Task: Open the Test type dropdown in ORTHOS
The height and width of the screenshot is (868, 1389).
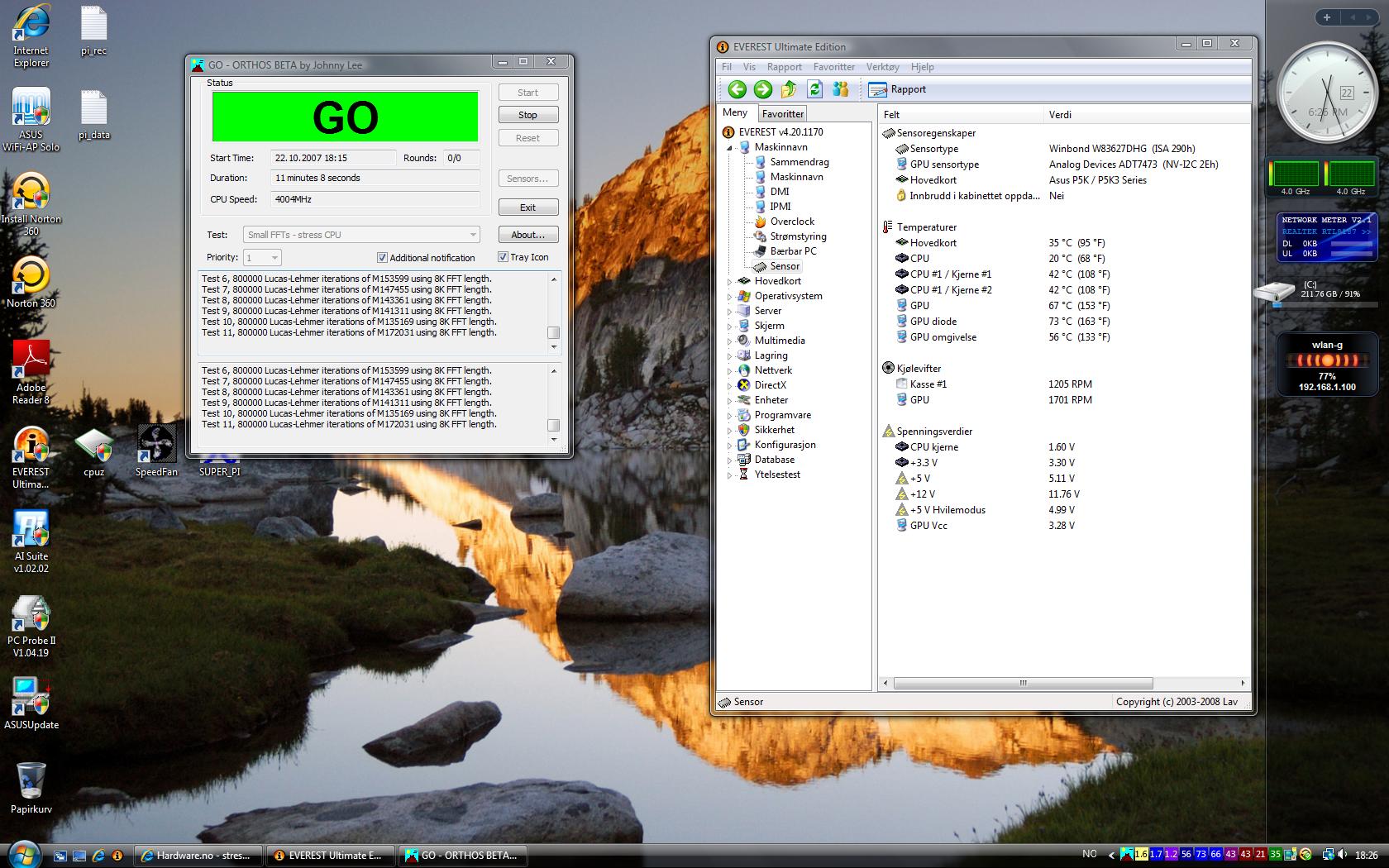Action: pos(361,235)
